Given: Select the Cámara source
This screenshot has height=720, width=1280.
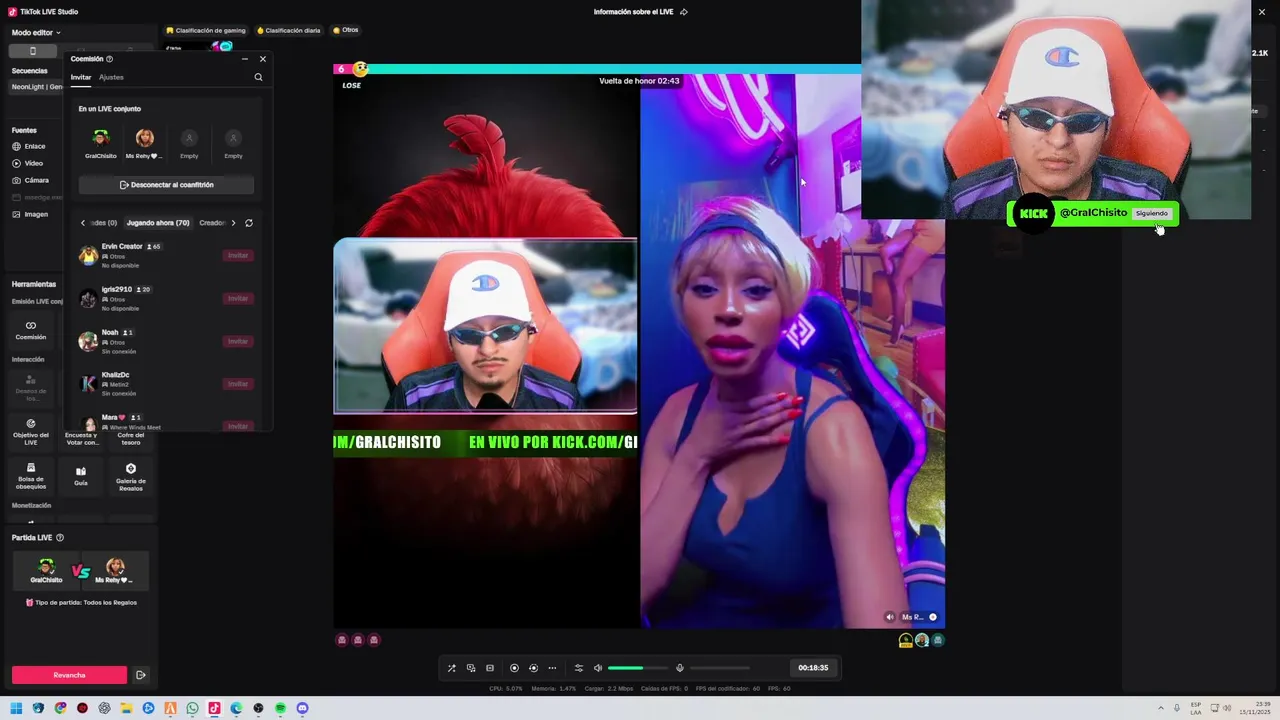Looking at the screenshot, I should pyautogui.click(x=31, y=180).
